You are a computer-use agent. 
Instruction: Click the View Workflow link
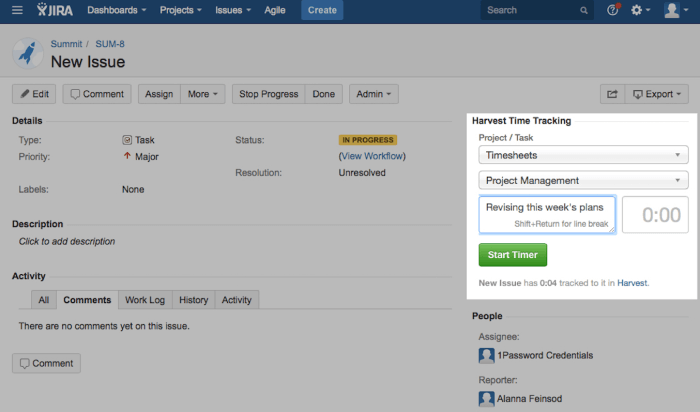[x=372, y=156]
